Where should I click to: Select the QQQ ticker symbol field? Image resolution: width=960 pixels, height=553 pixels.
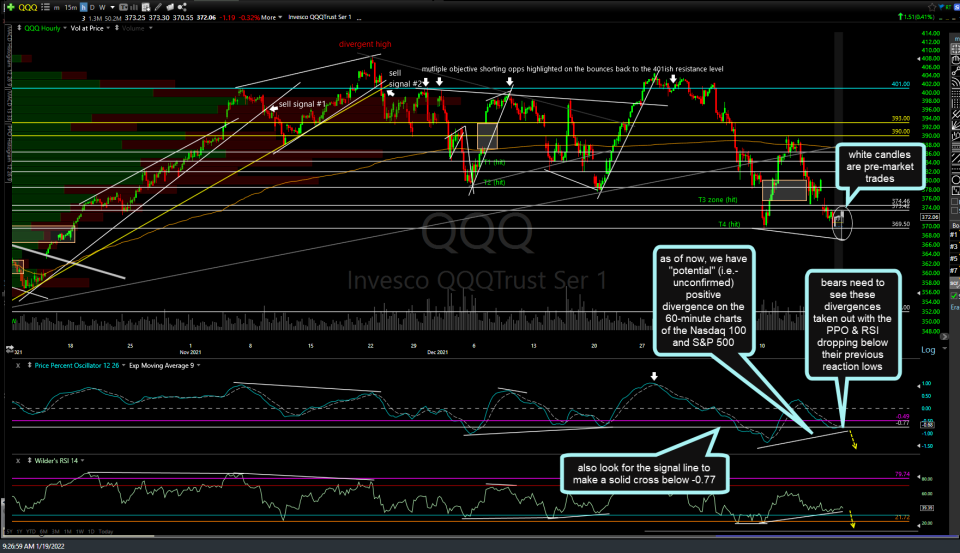[28, 7]
